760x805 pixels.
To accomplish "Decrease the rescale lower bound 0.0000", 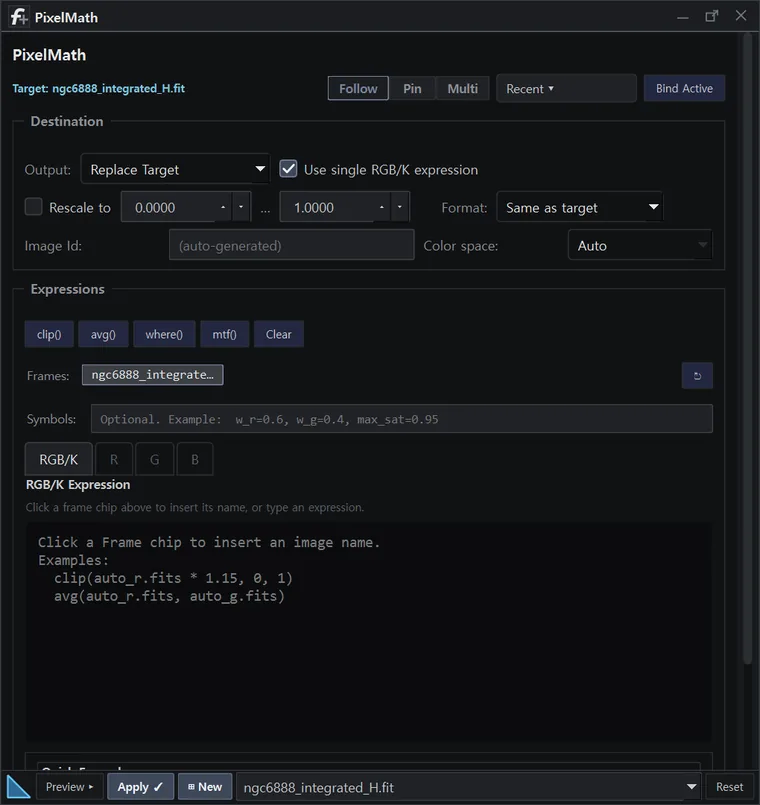I will coord(241,207).
